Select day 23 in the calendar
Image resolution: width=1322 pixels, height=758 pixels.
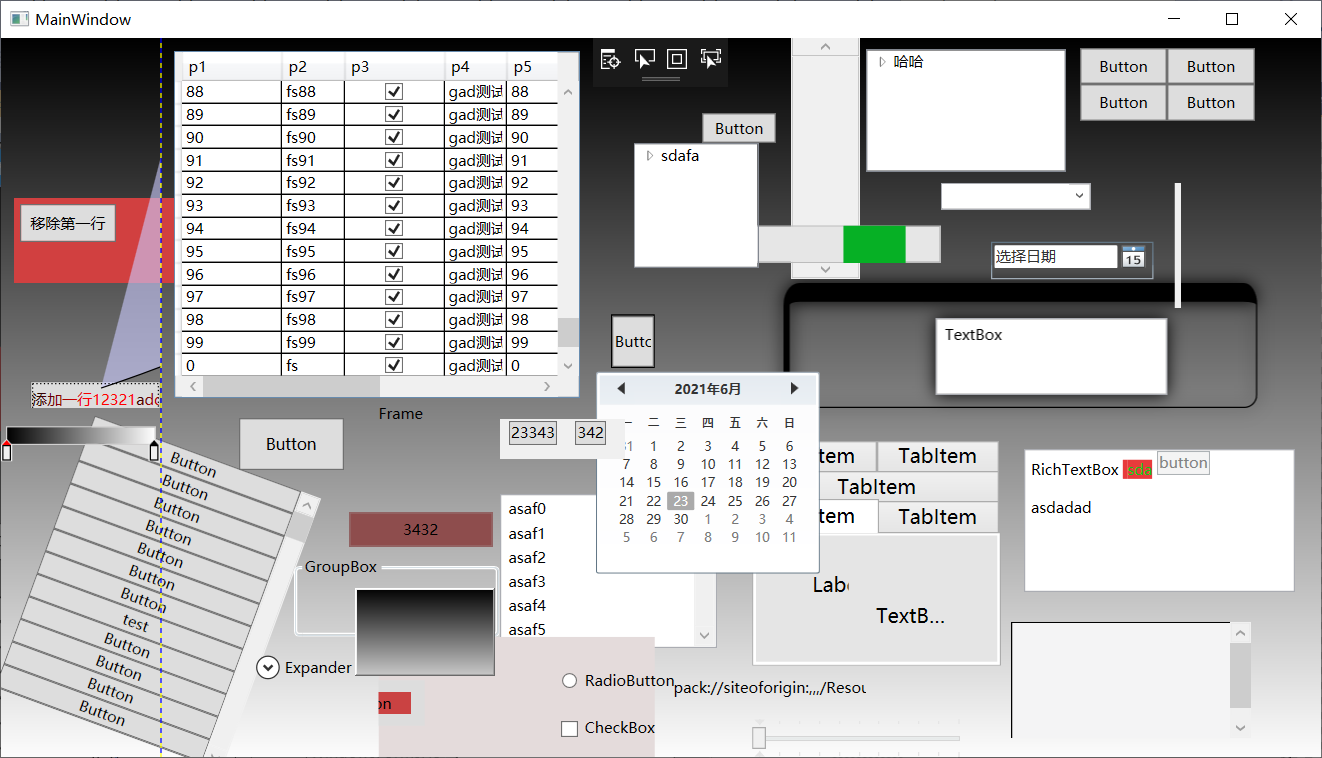tap(681, 501)
